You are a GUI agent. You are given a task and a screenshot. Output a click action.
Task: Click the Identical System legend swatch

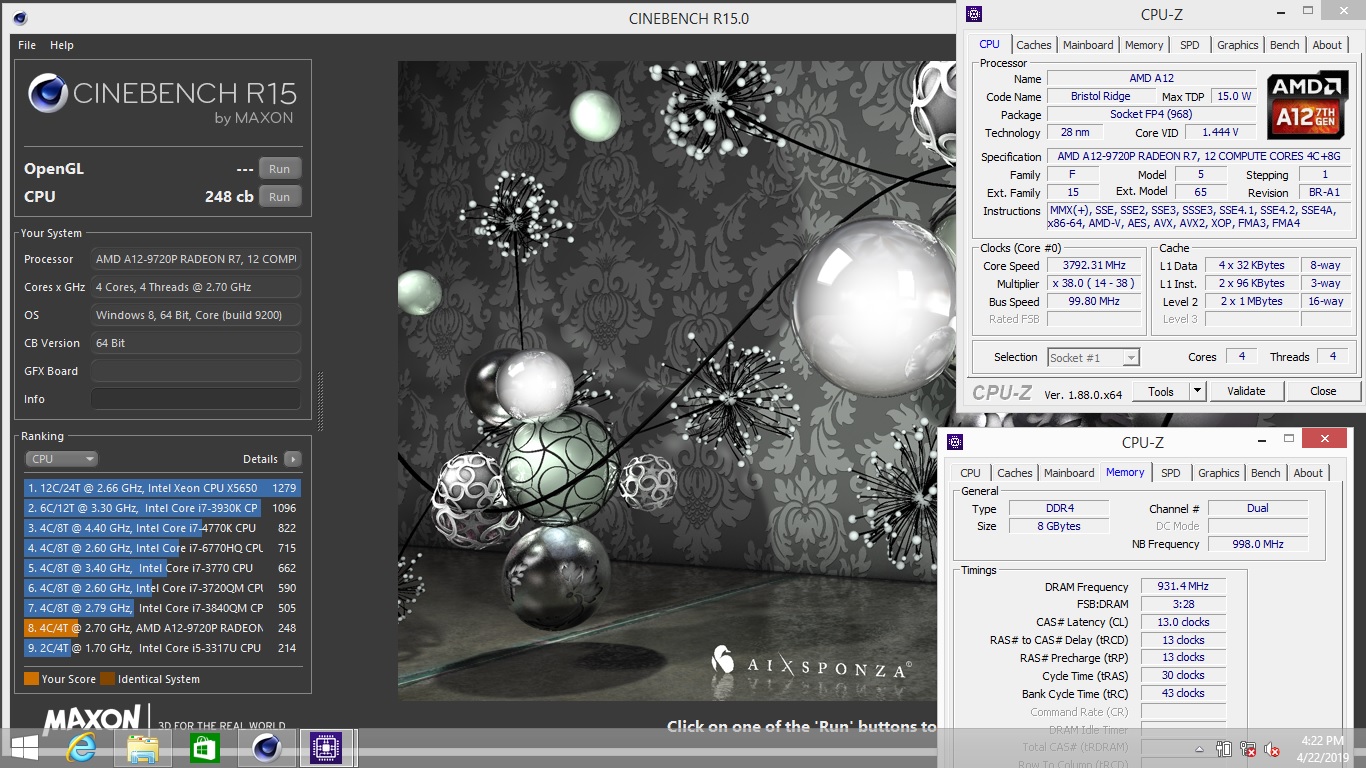[x=107, y=679]
